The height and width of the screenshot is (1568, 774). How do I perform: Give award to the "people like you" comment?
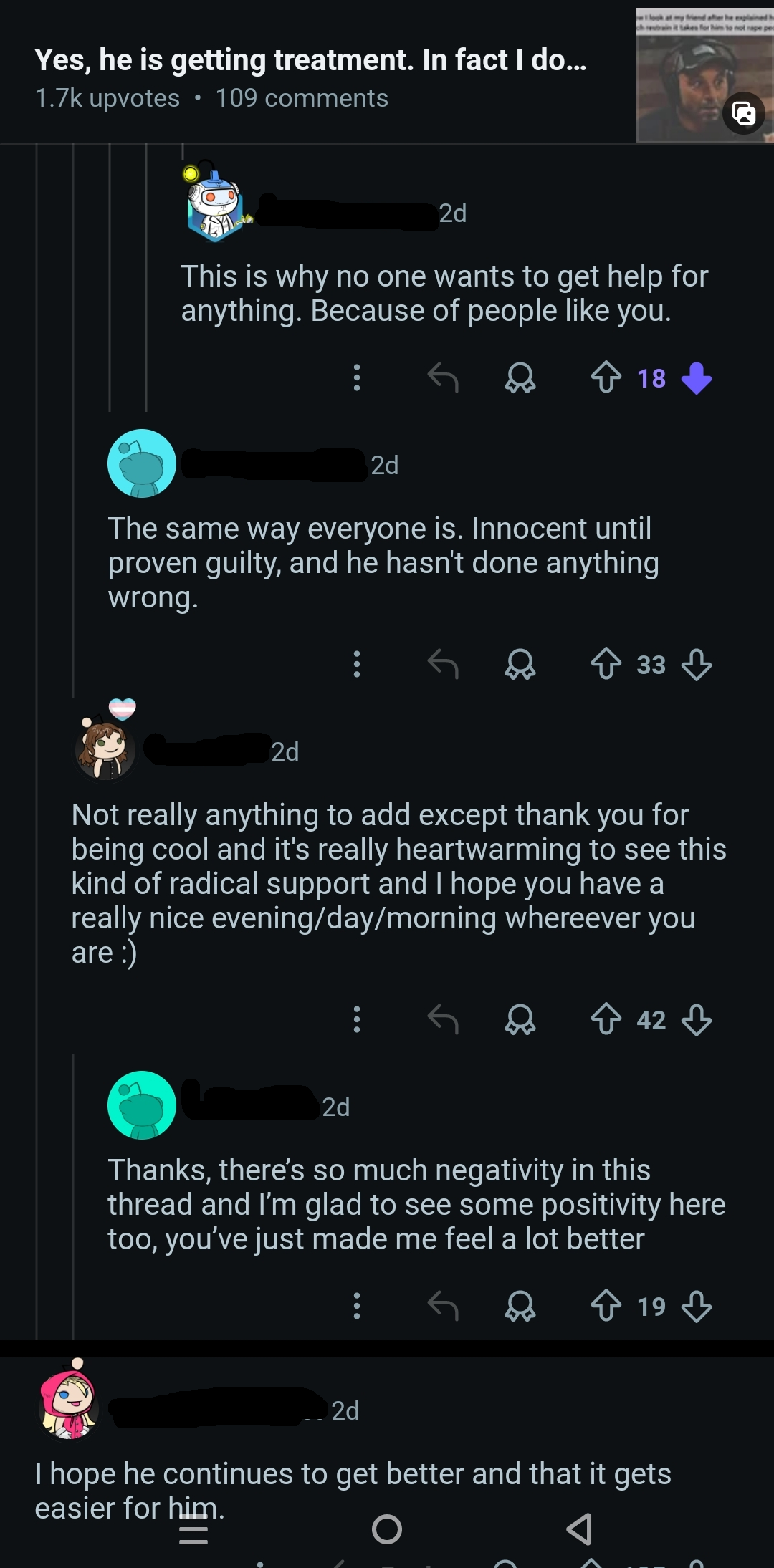click(520, 377)
